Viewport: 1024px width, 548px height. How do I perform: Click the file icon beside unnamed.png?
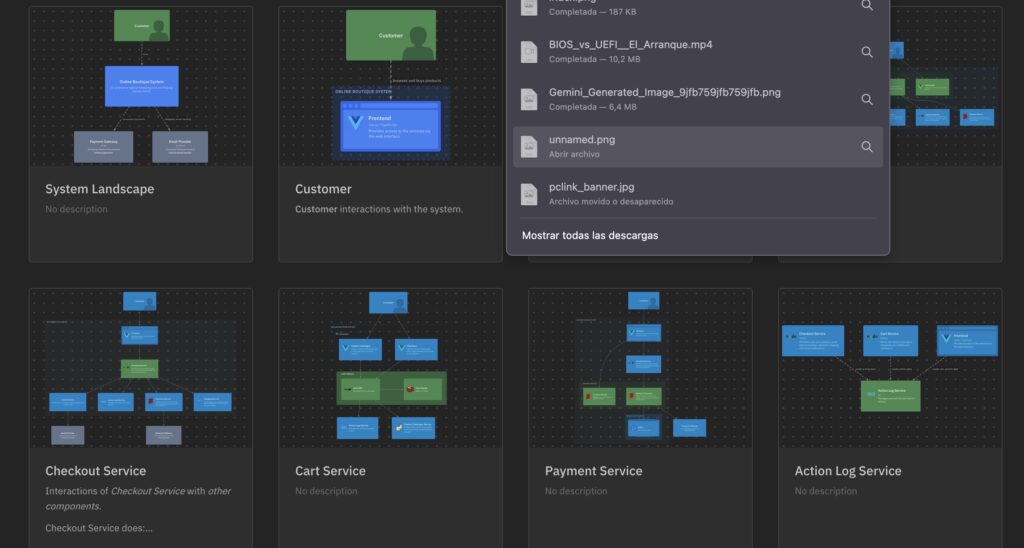pyautogui.click(x=529, y=147)
